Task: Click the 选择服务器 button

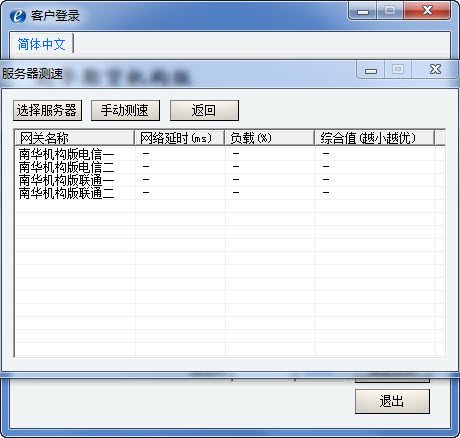Action: pos(47,110)
